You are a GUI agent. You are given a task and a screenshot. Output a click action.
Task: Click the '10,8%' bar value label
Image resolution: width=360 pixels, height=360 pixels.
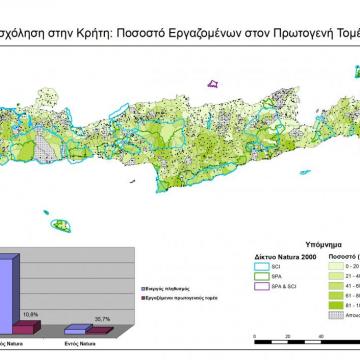(x=30, y=314)
